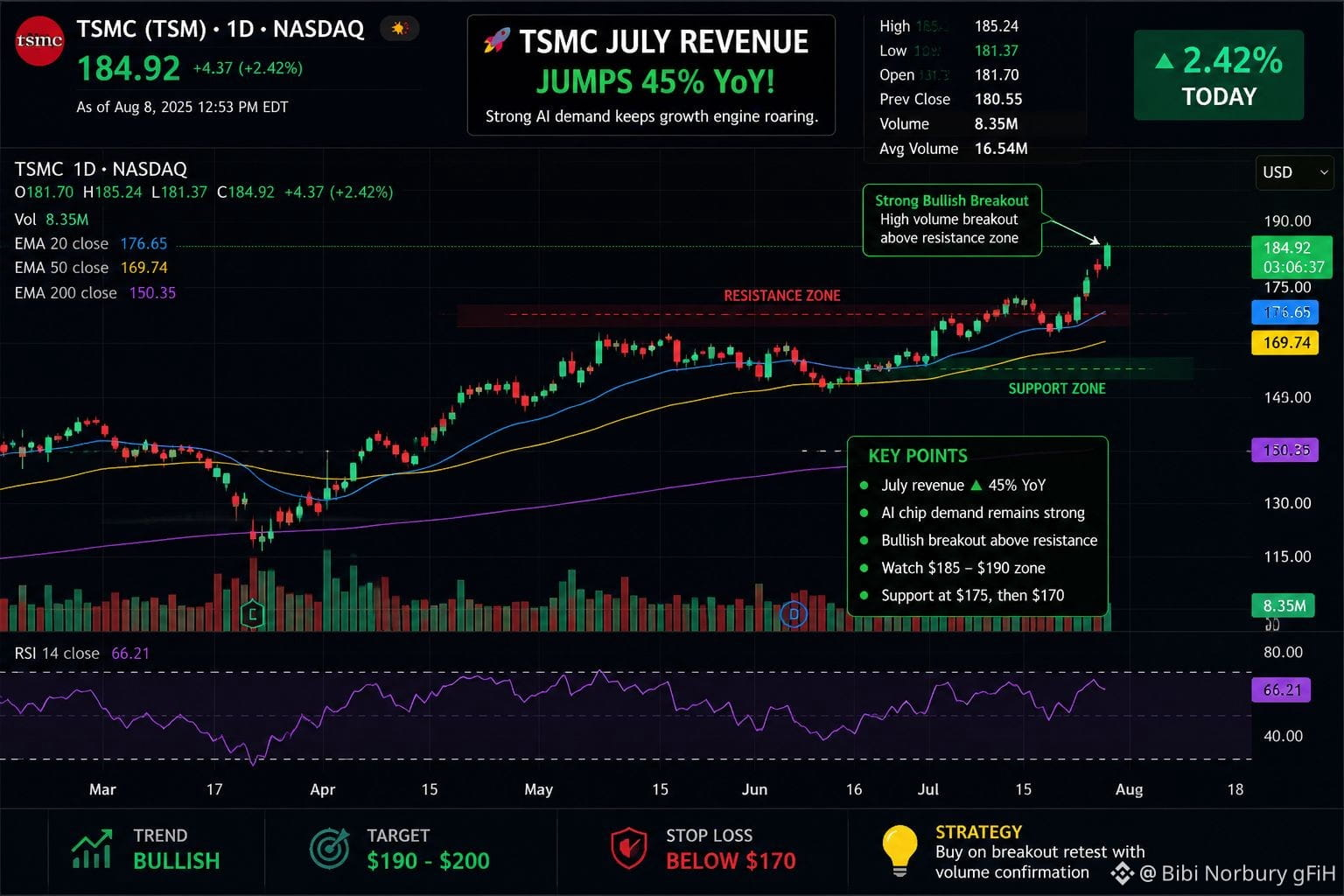Click the 'Strong AI demand keeps growth engine roaring.' subtitle
The height and width of the screenshot is (896, 1344).
(x=652, y=116)
